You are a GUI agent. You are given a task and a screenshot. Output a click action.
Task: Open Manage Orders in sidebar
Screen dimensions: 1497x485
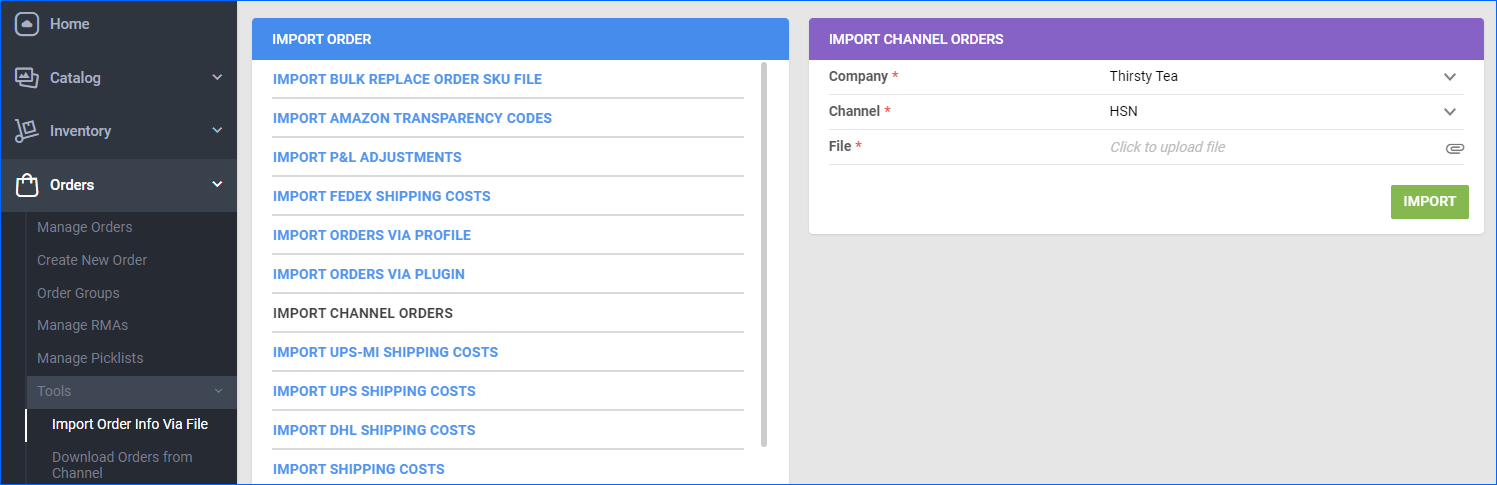pos(85,227)
